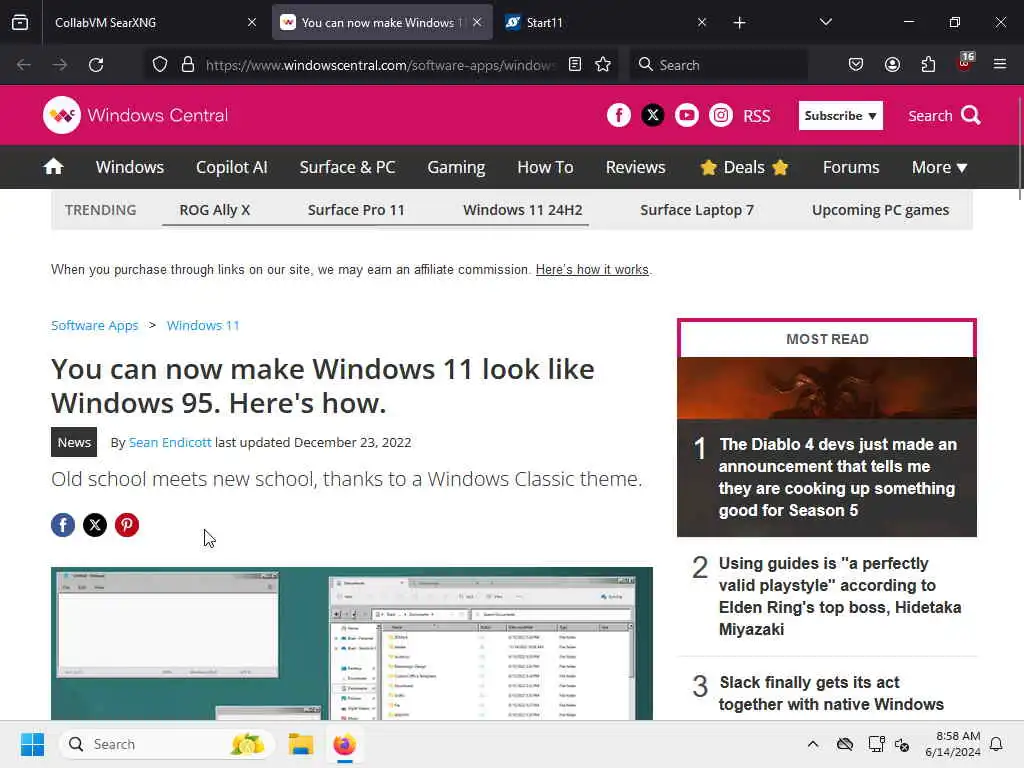Visit Windows Central Facebook page in header
This screenshot has width=1024, height=768.
[x=618, y=116]
